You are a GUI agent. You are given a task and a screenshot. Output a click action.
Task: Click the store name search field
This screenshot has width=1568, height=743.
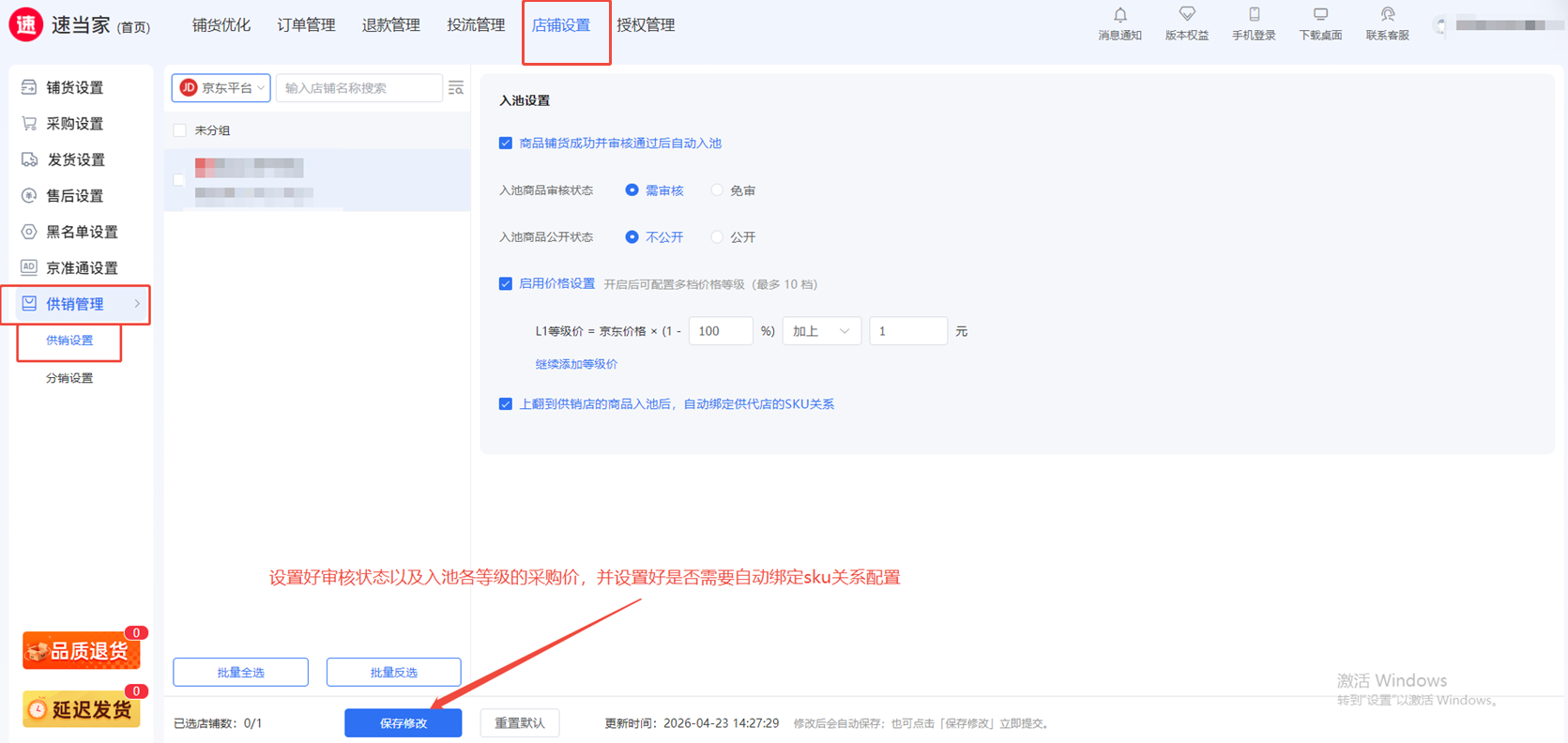pyautogui.click(x=358, y=88)
